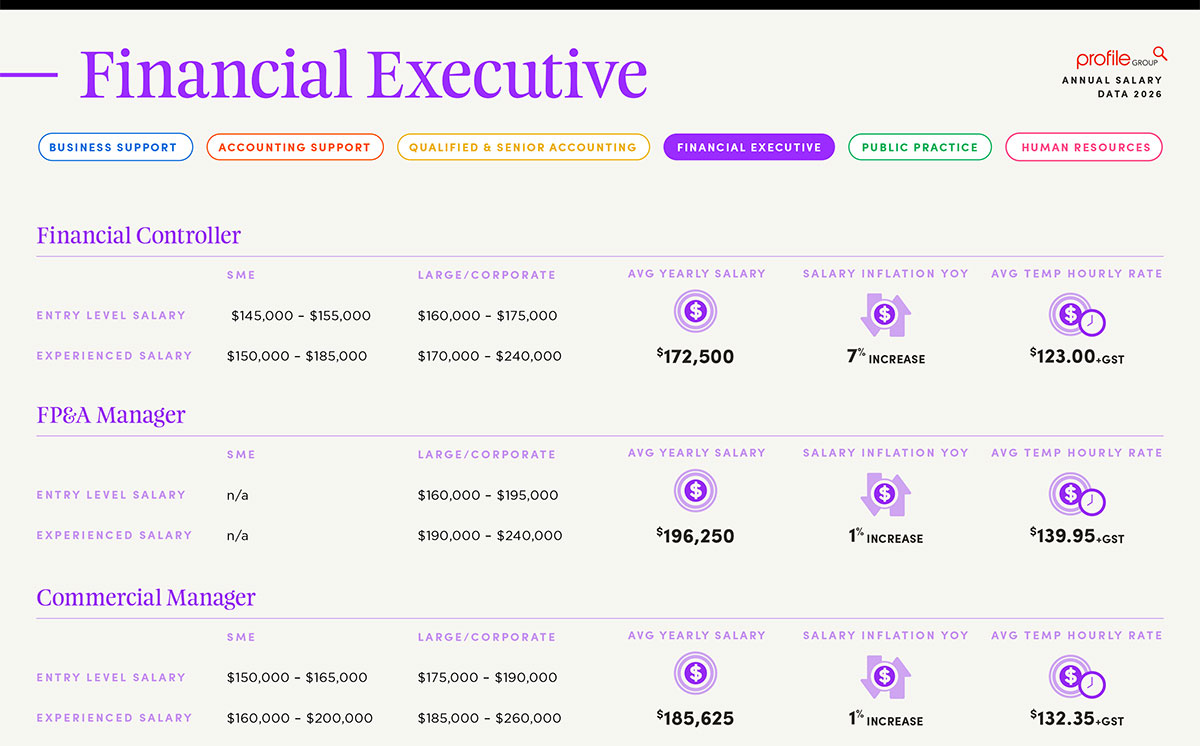
Task: Open the Business Support tab
Action: click(113, 147)
